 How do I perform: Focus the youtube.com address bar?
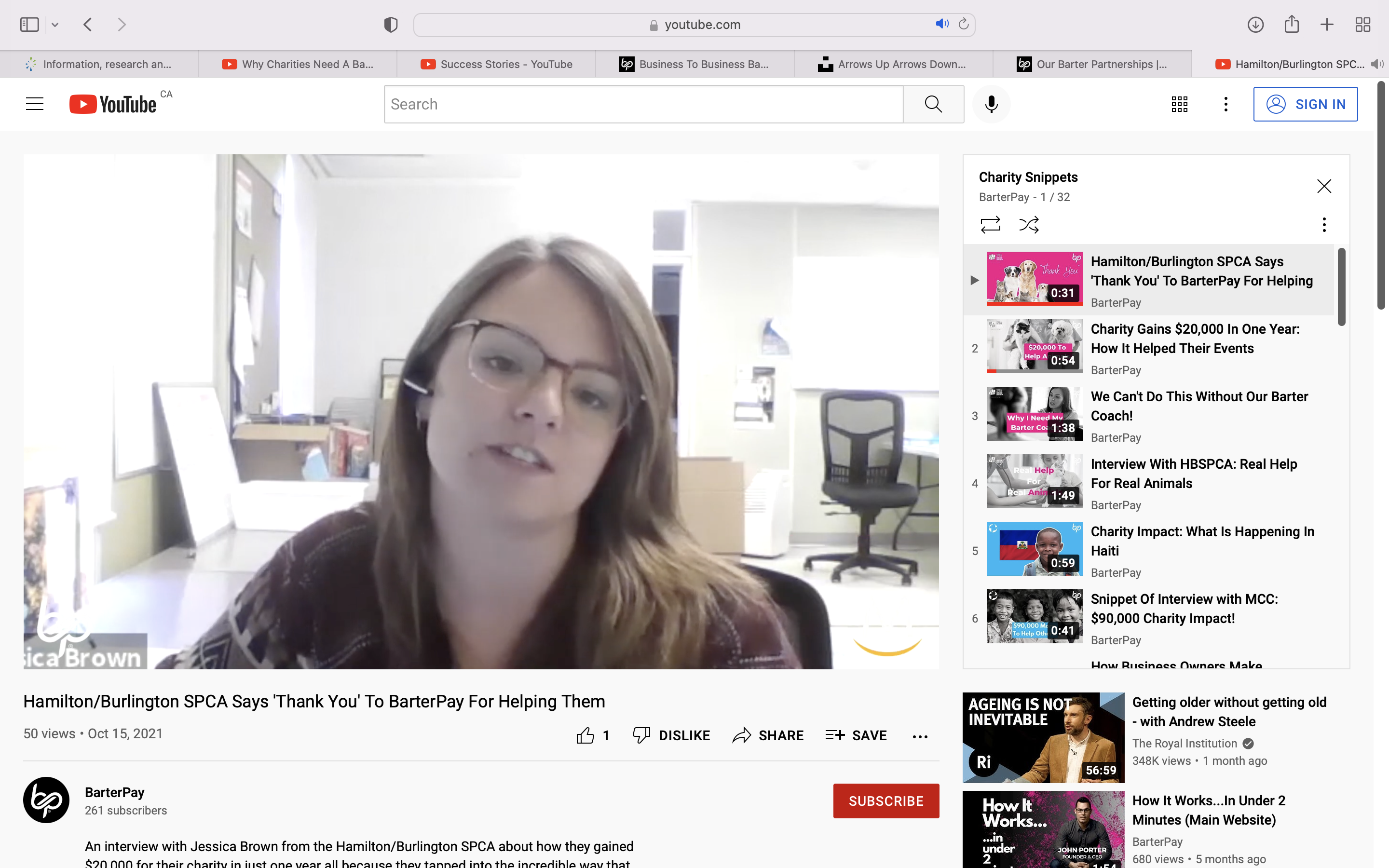[694, 25]
